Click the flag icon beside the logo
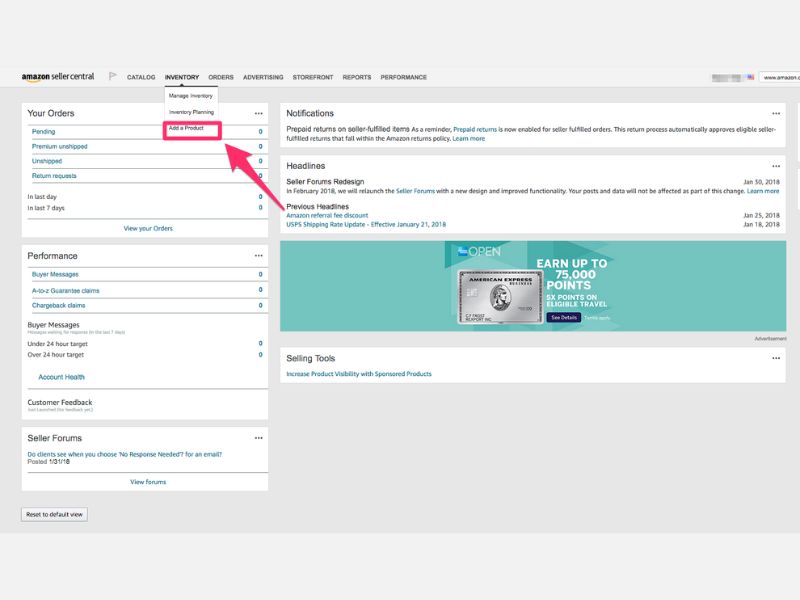The height and width of the screenshot is (600, 800). (113, 77)
